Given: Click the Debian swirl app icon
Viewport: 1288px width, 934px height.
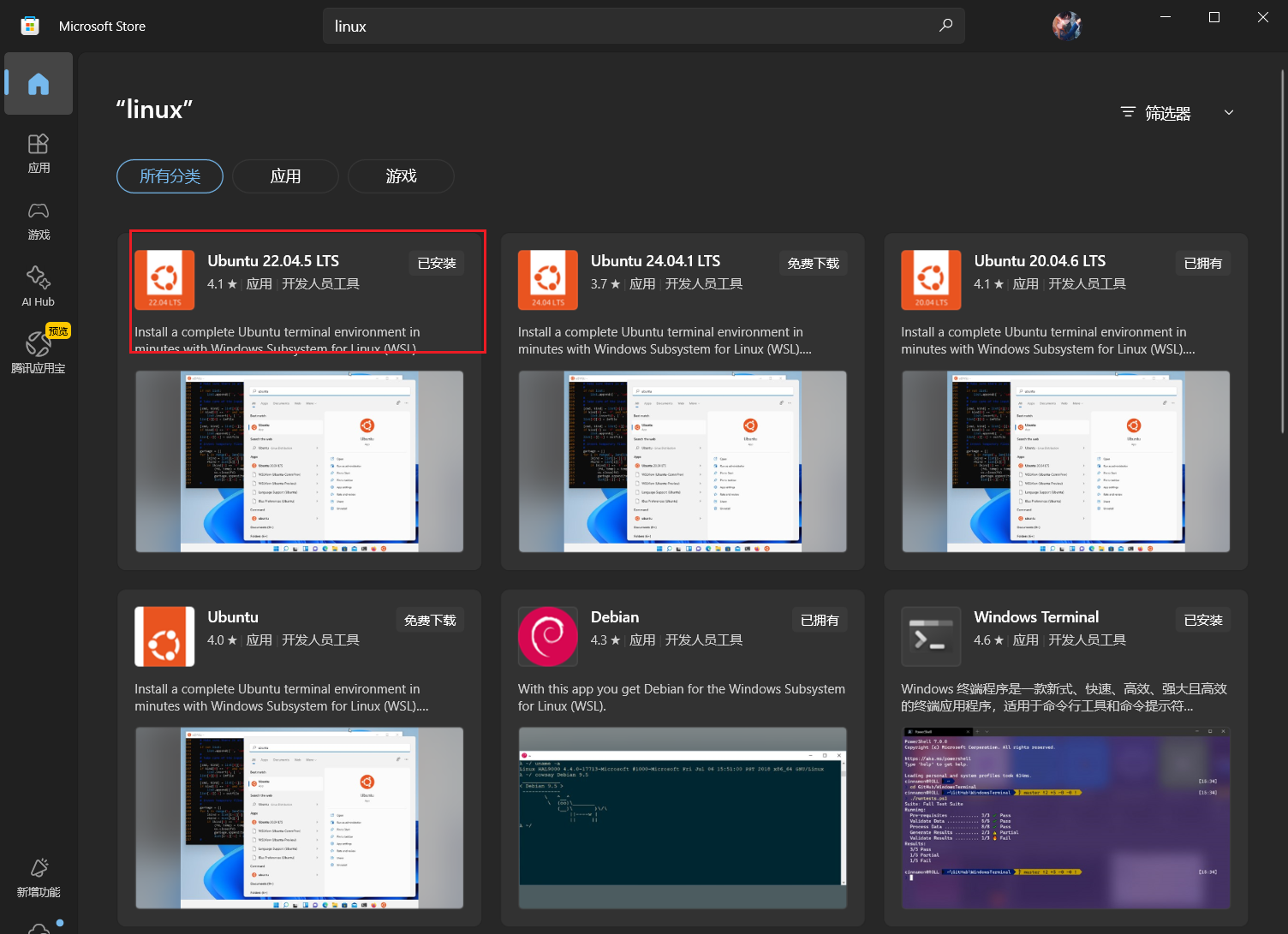Looking at the screenshot, I should click(548, 636).
